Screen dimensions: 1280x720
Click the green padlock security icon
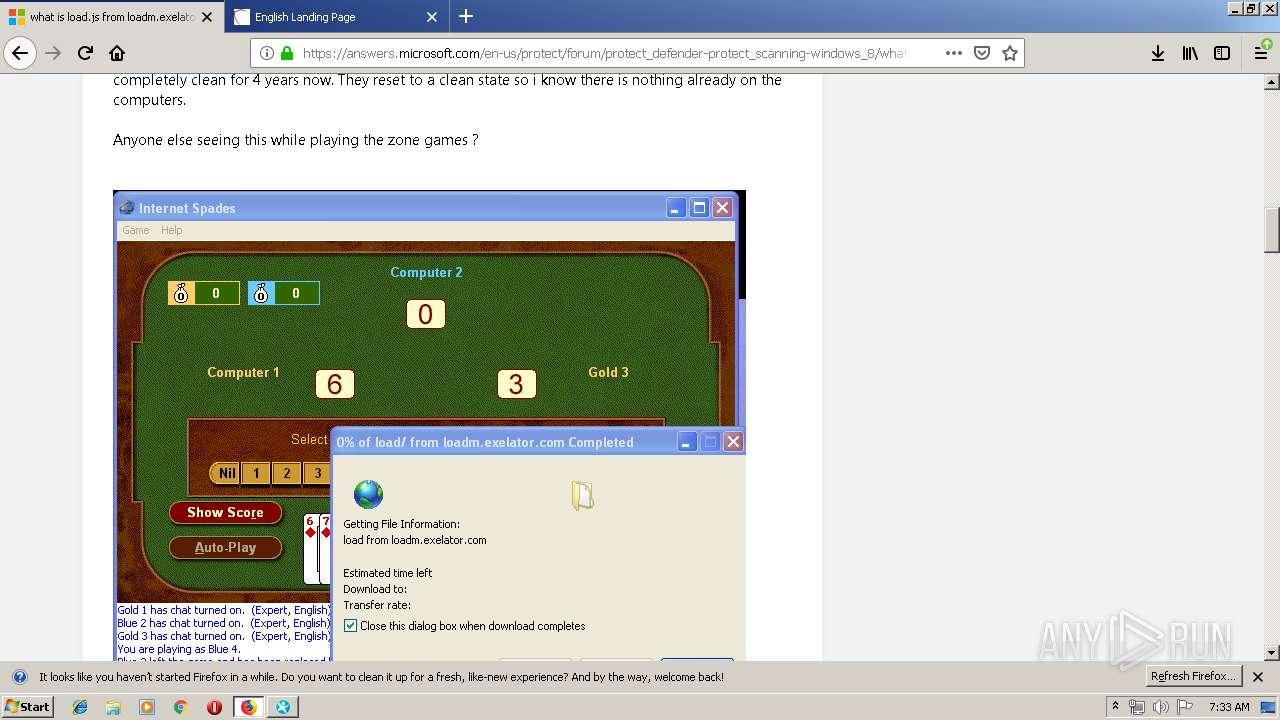287,53
